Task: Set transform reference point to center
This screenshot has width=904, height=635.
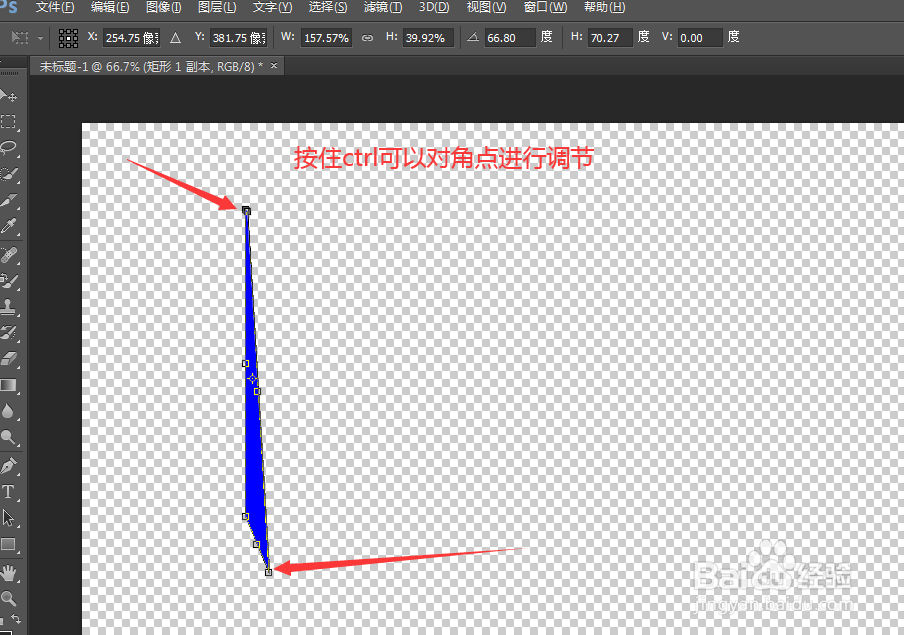Action: pos(67,38)
